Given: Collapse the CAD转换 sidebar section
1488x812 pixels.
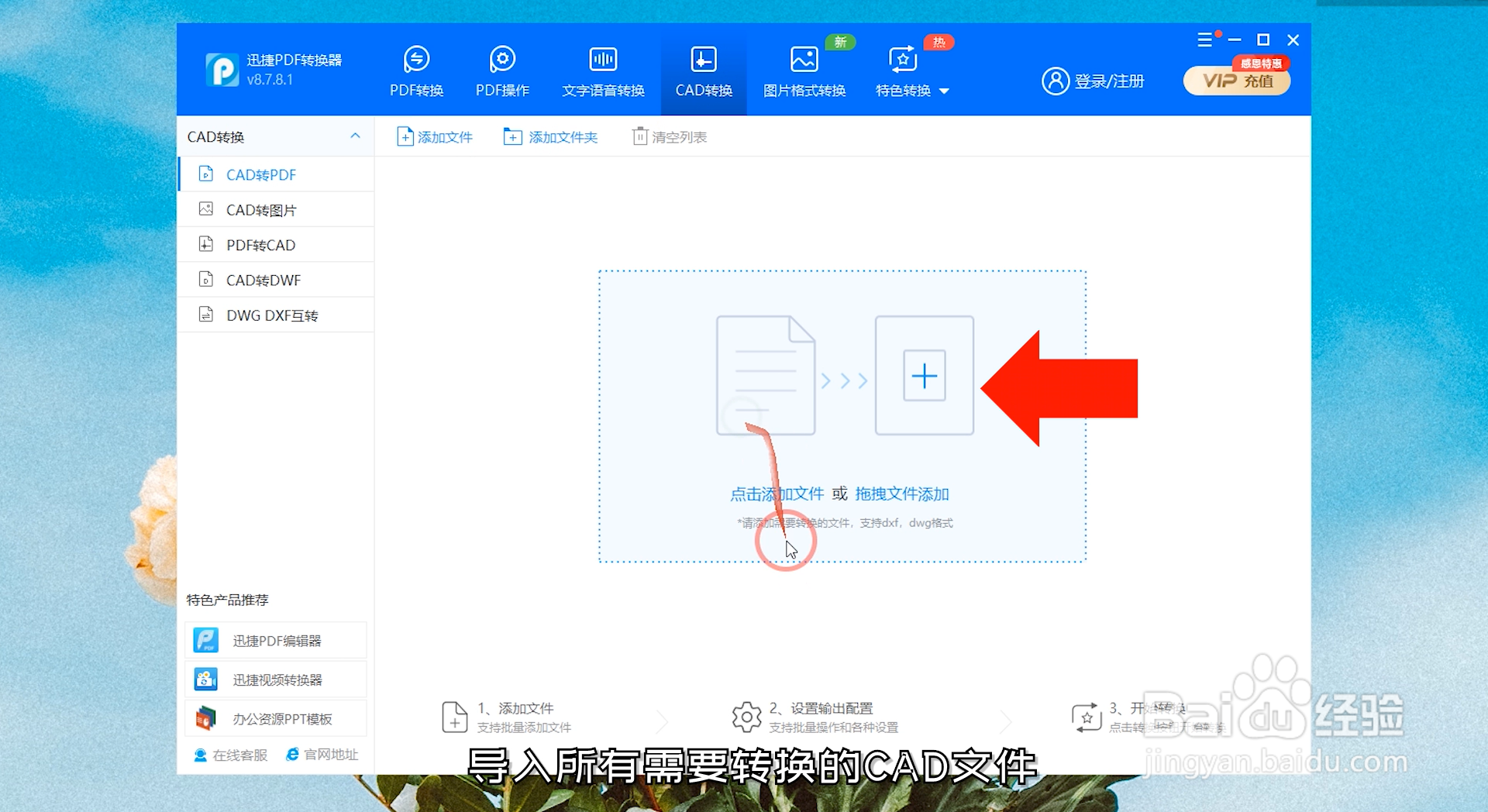Looking at the screenshot, I should coord(355,136).
